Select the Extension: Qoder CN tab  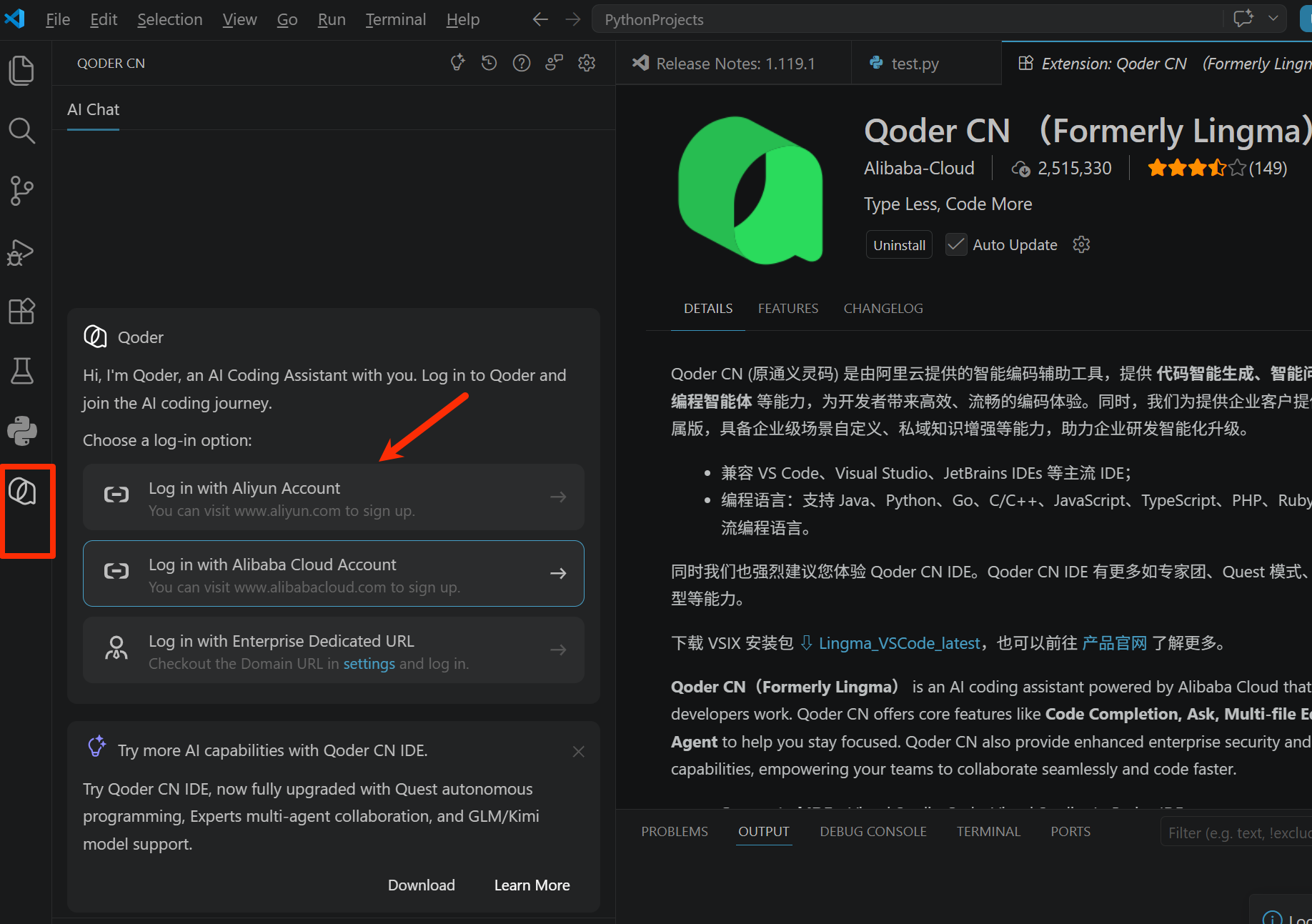(x=1156, y=64)
